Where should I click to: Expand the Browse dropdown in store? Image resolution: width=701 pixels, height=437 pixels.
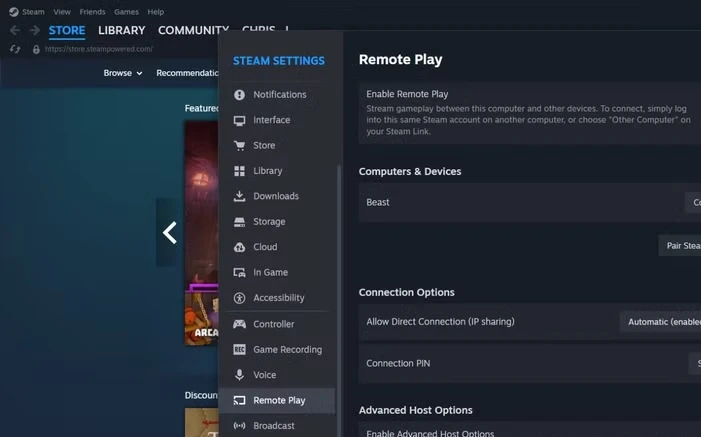click(123, 73)
